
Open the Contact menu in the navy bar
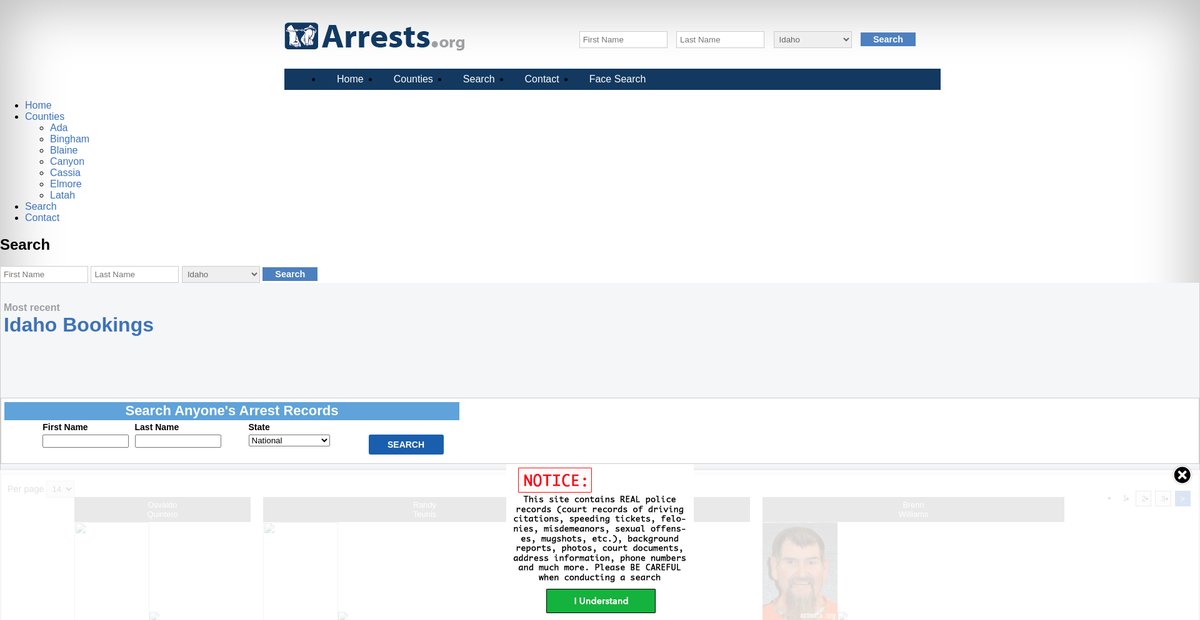coord(542,79)
